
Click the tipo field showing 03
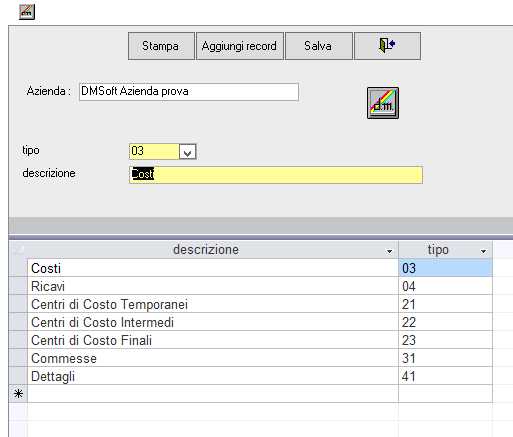click(154, 152)
